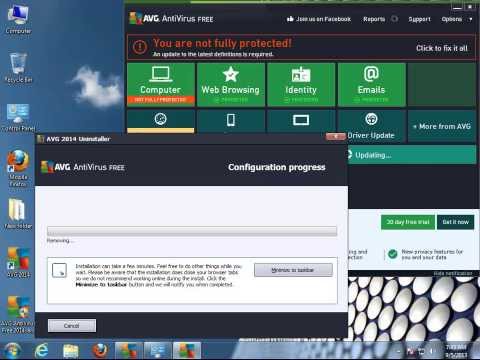
Task: Launch Firefox from the taskbar
Action: (x=100, y=351)
